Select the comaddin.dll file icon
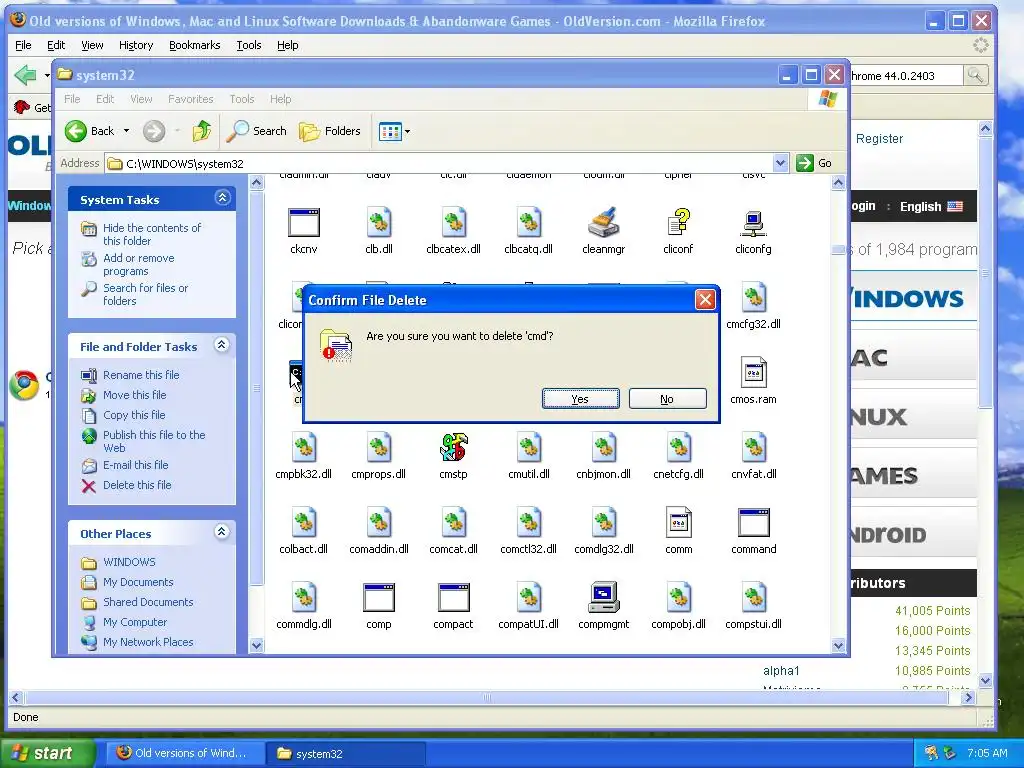 pos(379,524)
